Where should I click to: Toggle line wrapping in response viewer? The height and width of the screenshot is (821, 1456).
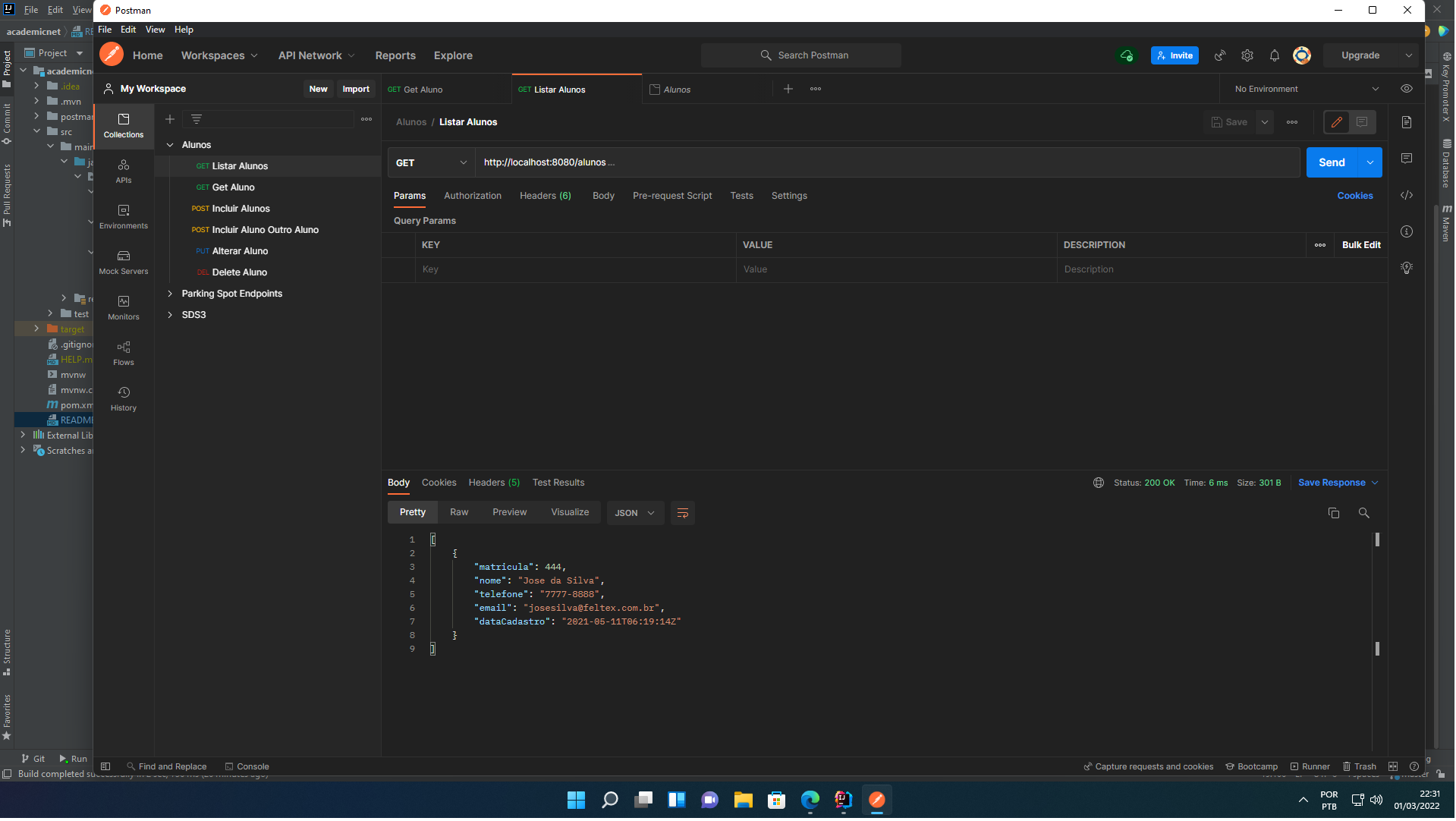(682, 513)
